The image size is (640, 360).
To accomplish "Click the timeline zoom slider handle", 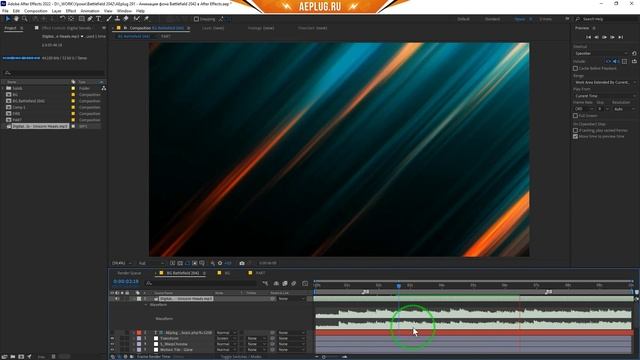I will pos(324,357).
